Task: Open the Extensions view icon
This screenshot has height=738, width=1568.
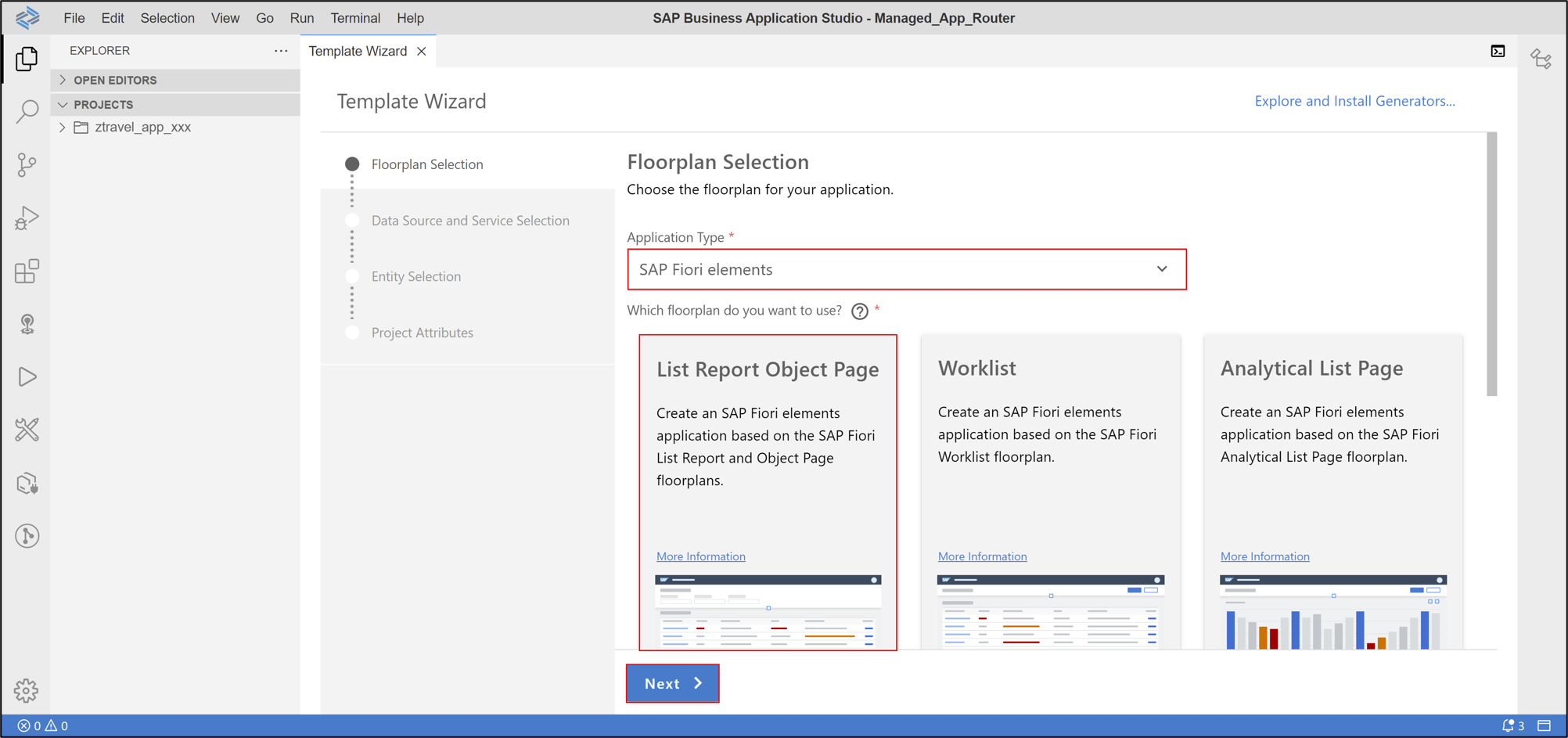Action: [27, 271]
